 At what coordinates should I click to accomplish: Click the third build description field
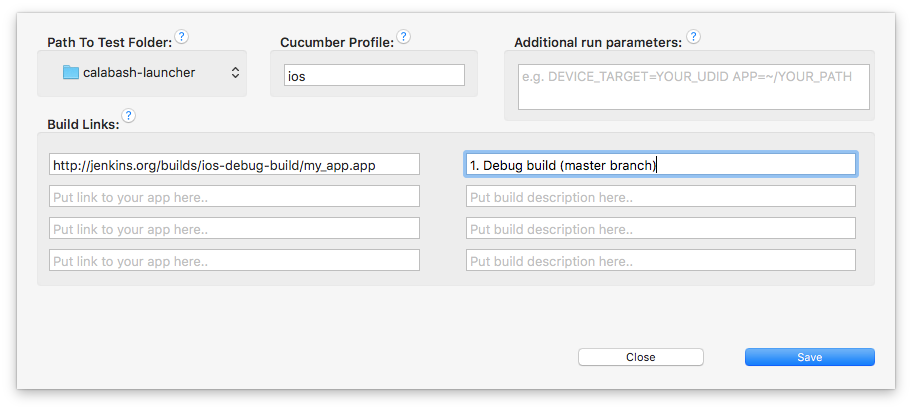pyautogui.click(x=661, y=228)
